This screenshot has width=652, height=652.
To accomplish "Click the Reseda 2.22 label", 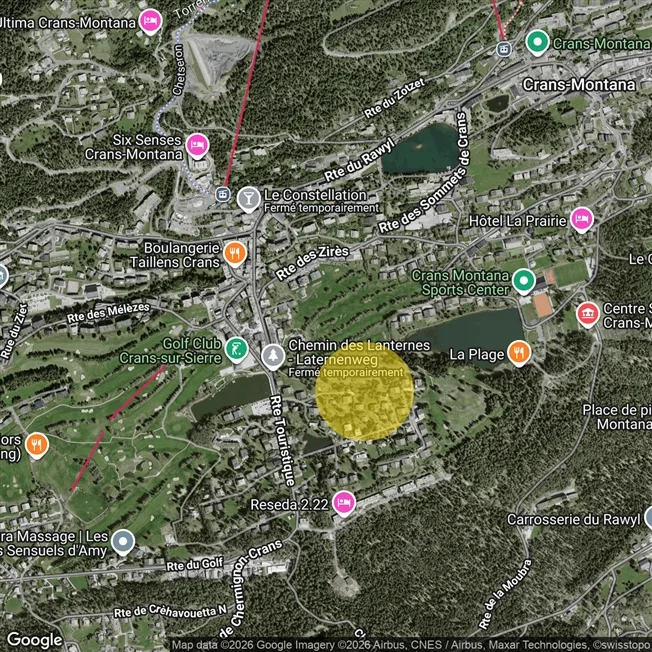I will click(x=289, y=505).
